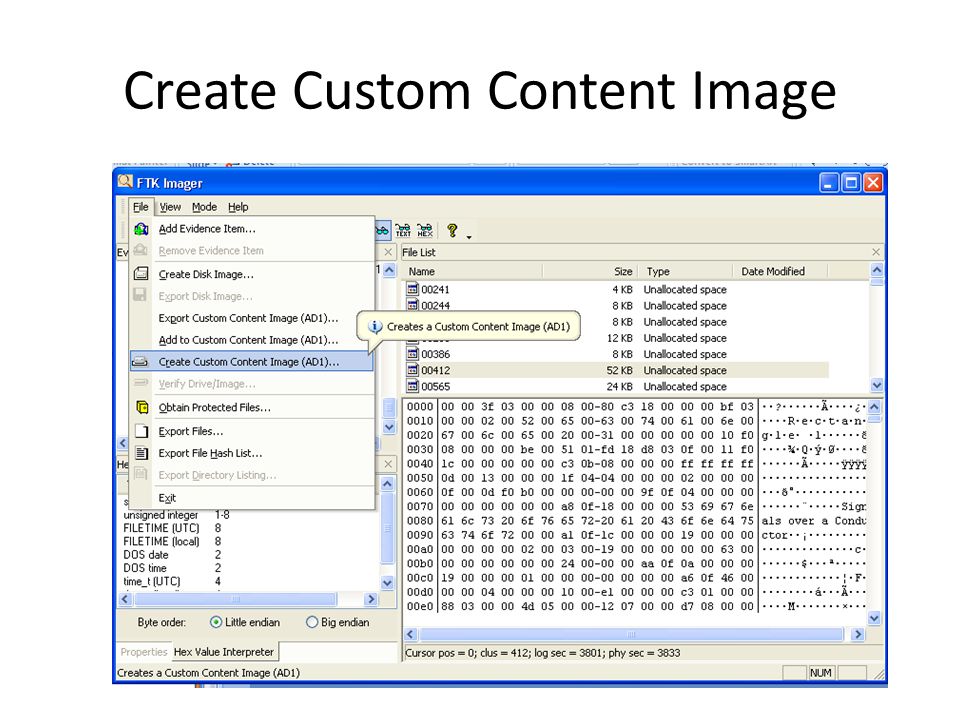Choose Exit from File menu
Viewport: 960px width, 720px height.
252,498
